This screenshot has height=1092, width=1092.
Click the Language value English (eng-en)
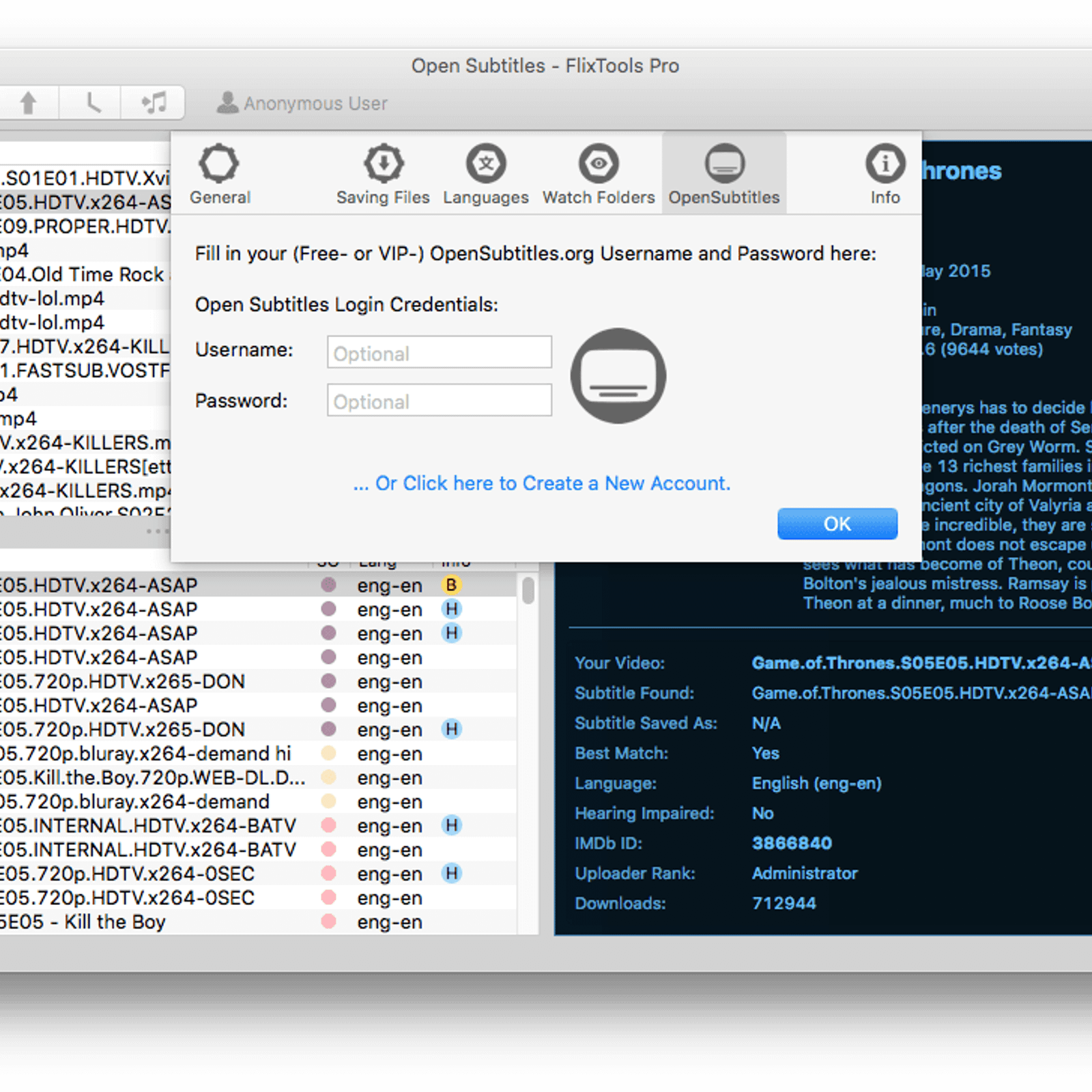click(816, 783)
